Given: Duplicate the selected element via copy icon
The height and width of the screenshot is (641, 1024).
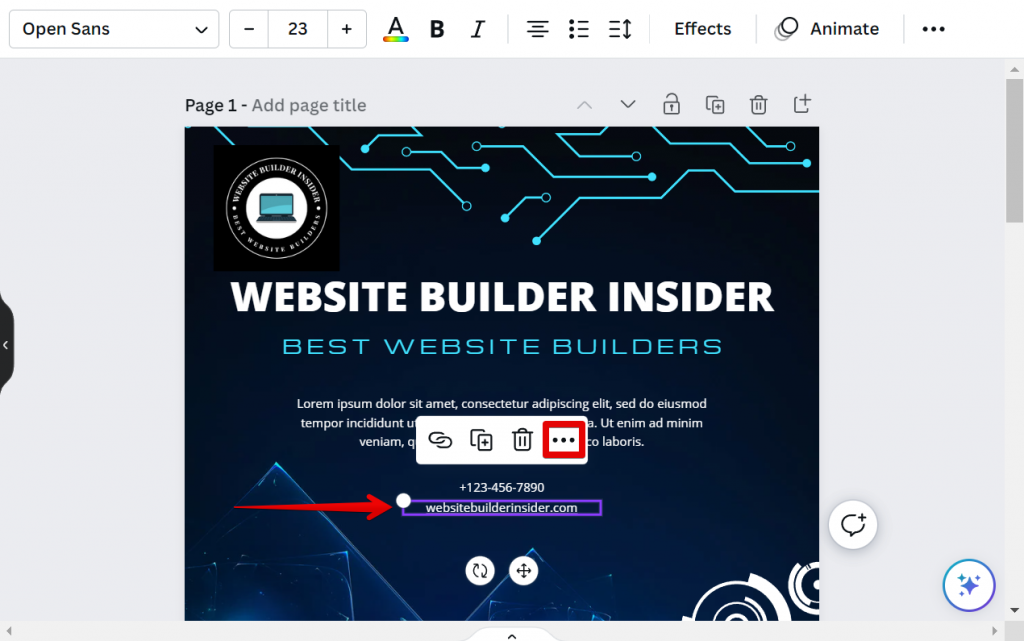Looking at the screenshot, I should (x=481, y=440).
